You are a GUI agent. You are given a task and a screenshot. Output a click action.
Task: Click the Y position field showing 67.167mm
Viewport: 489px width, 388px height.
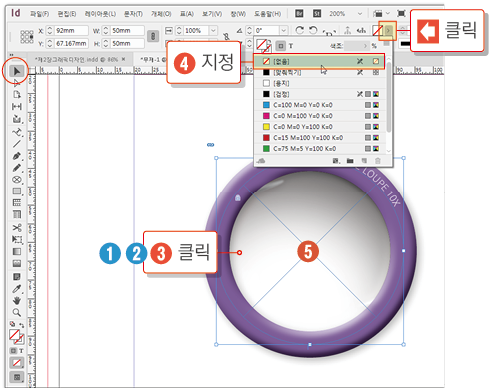click(x=71, y=43)
